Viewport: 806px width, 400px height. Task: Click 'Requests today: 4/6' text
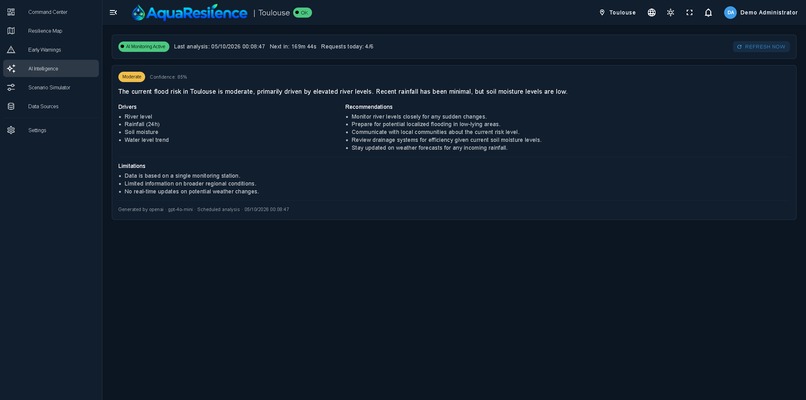347,47
